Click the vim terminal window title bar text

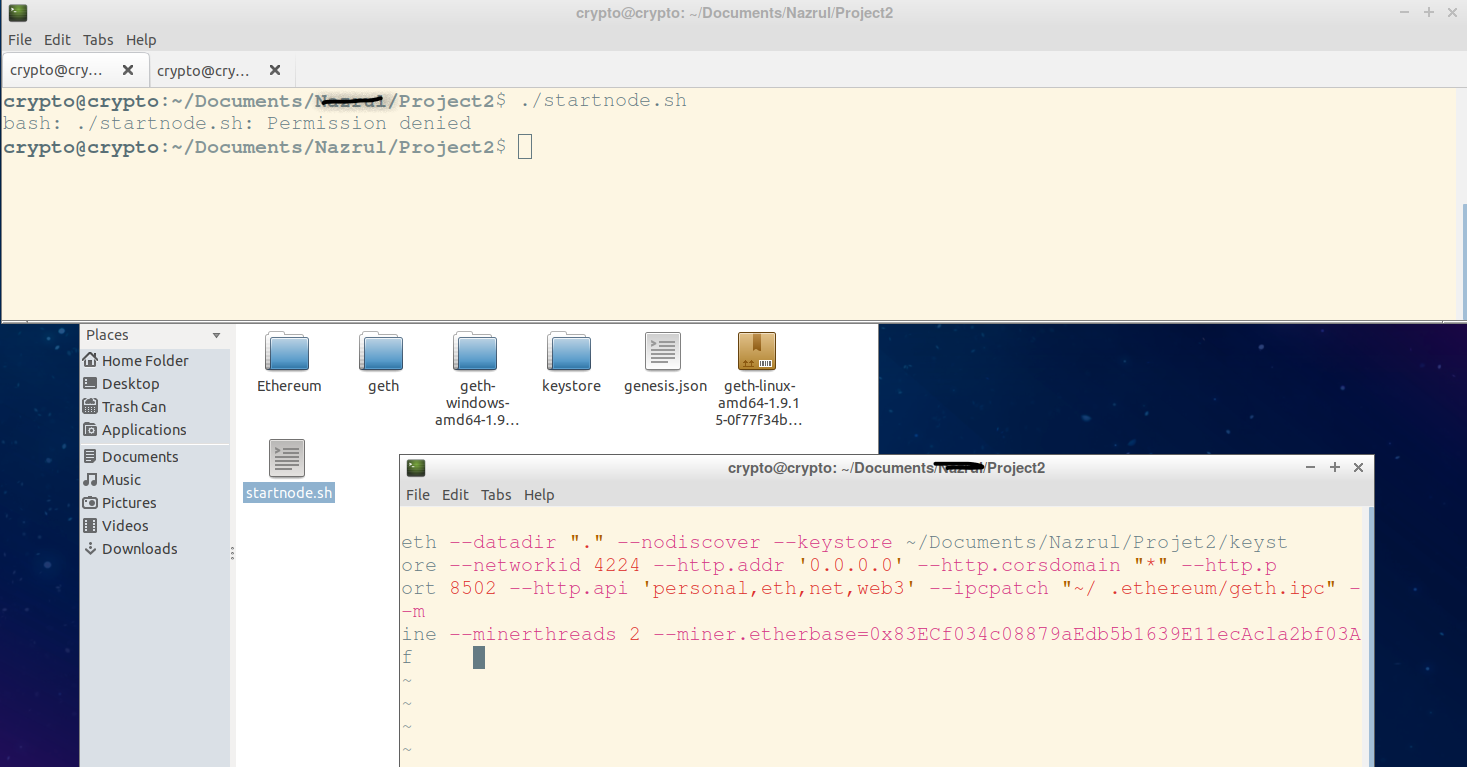point(886,468)
